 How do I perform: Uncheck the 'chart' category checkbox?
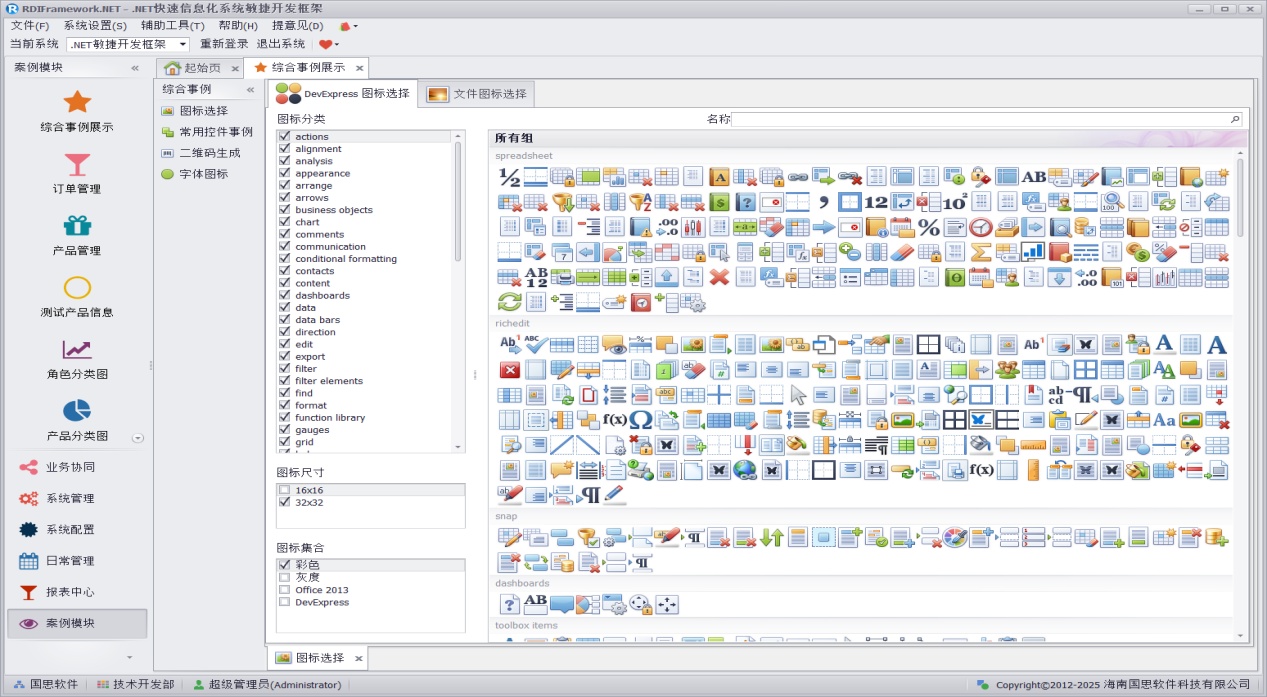click(285, 222)
